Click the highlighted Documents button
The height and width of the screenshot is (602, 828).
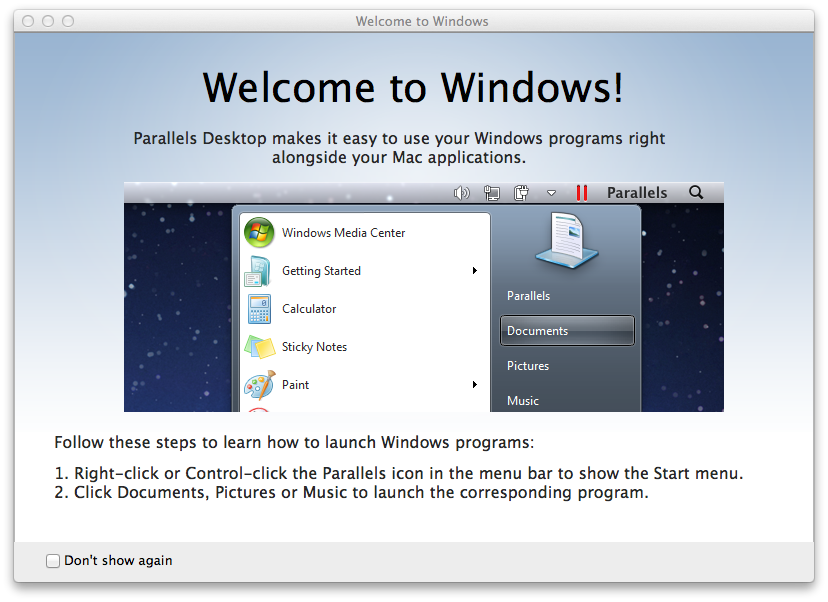[x=567, y=331]
